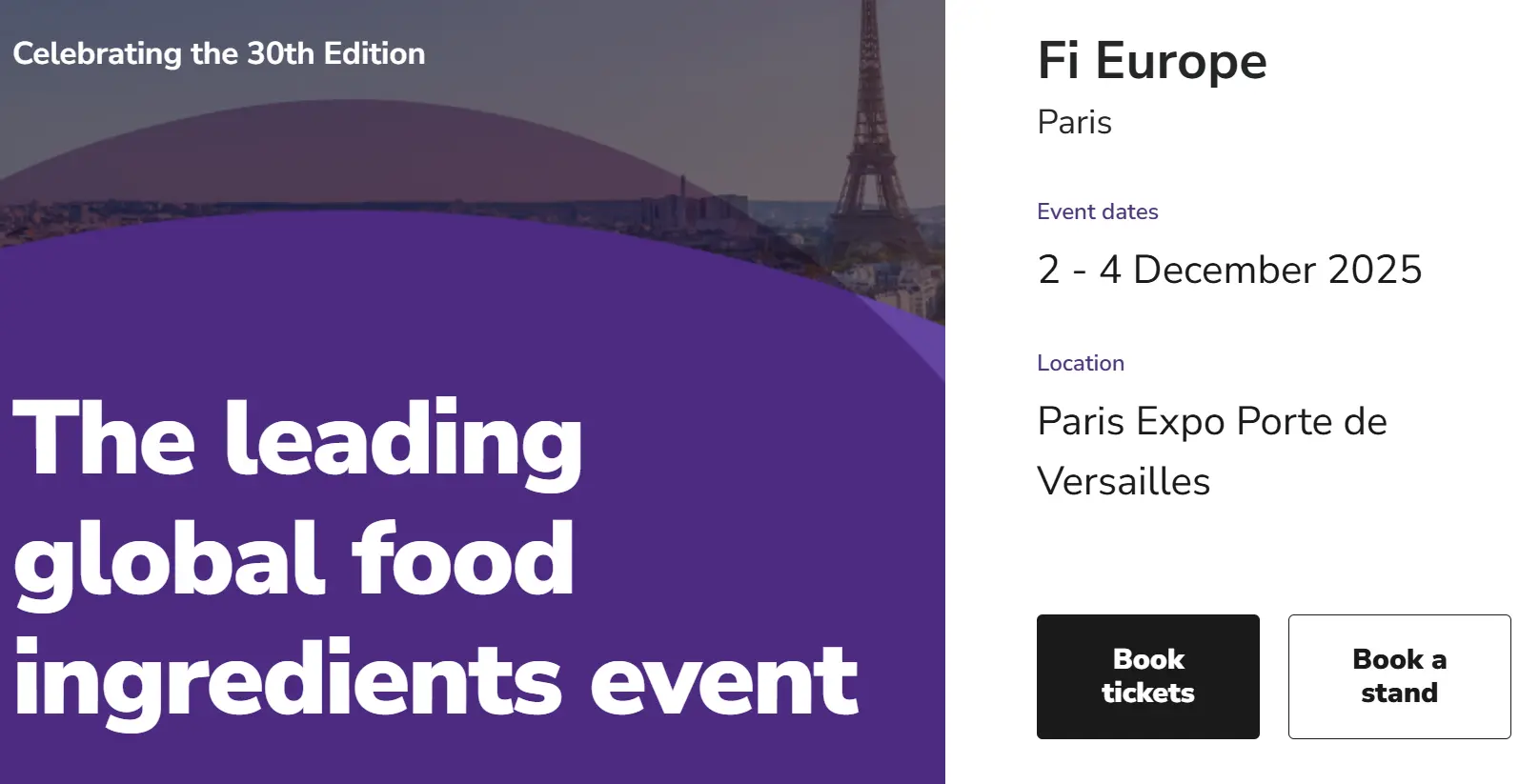Click the word 'Edition' in the top banner text
1519x784 pixels.
point(374,53)
